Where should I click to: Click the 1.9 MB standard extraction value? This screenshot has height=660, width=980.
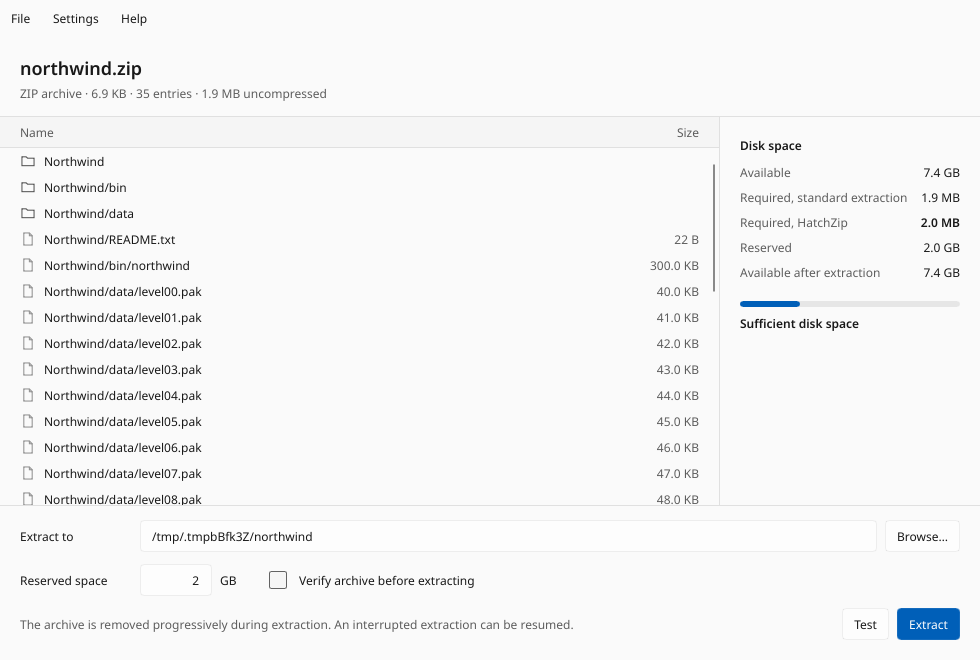click(940, 198)
